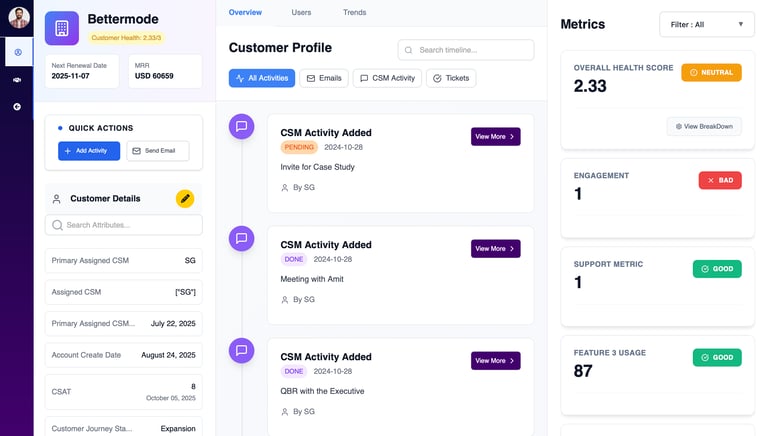The image size is (768, 436).
Task: Click the GOOD badge on Support Metric
Action: pos(717,269)
